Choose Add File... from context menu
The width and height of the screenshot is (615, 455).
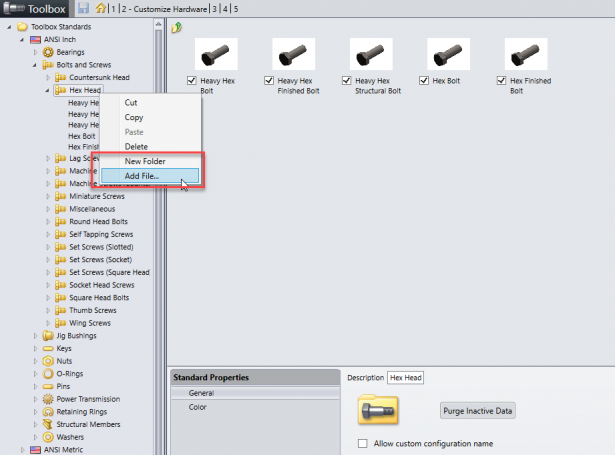tap(150, 176)
